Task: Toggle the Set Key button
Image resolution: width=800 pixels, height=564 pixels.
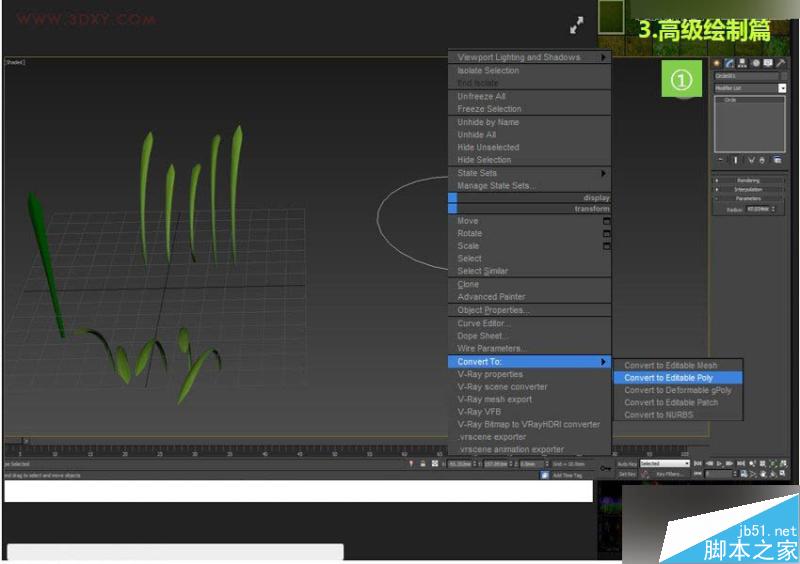Action: [x=627, y=474]
